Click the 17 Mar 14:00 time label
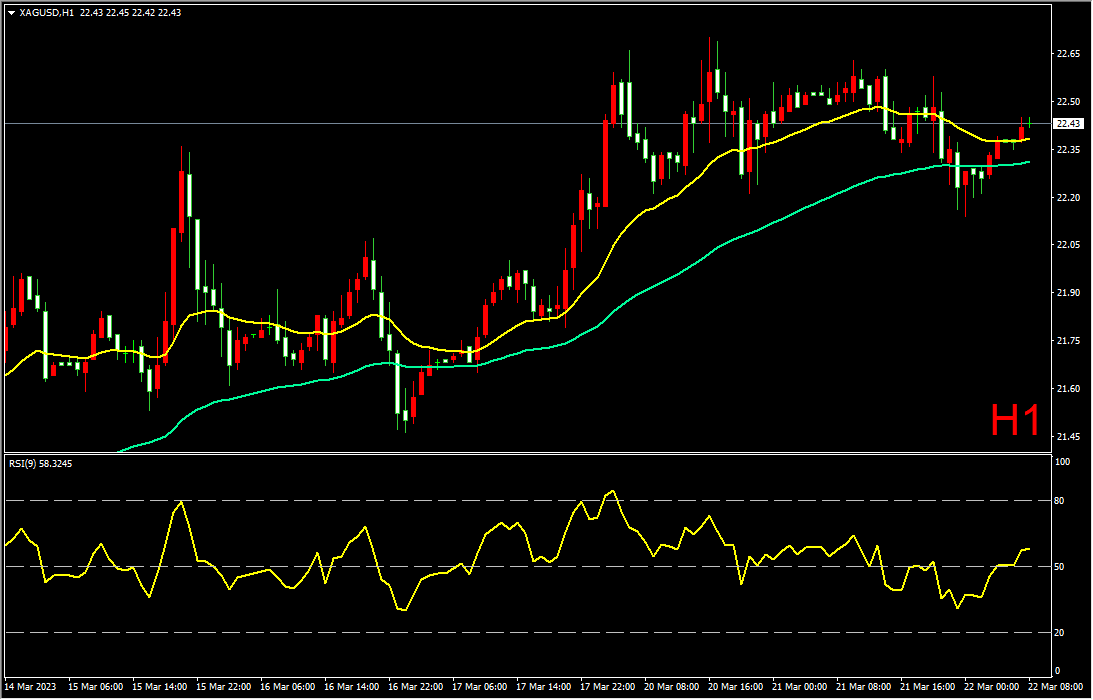The image size is (1093, 700). tap(544, 687)
